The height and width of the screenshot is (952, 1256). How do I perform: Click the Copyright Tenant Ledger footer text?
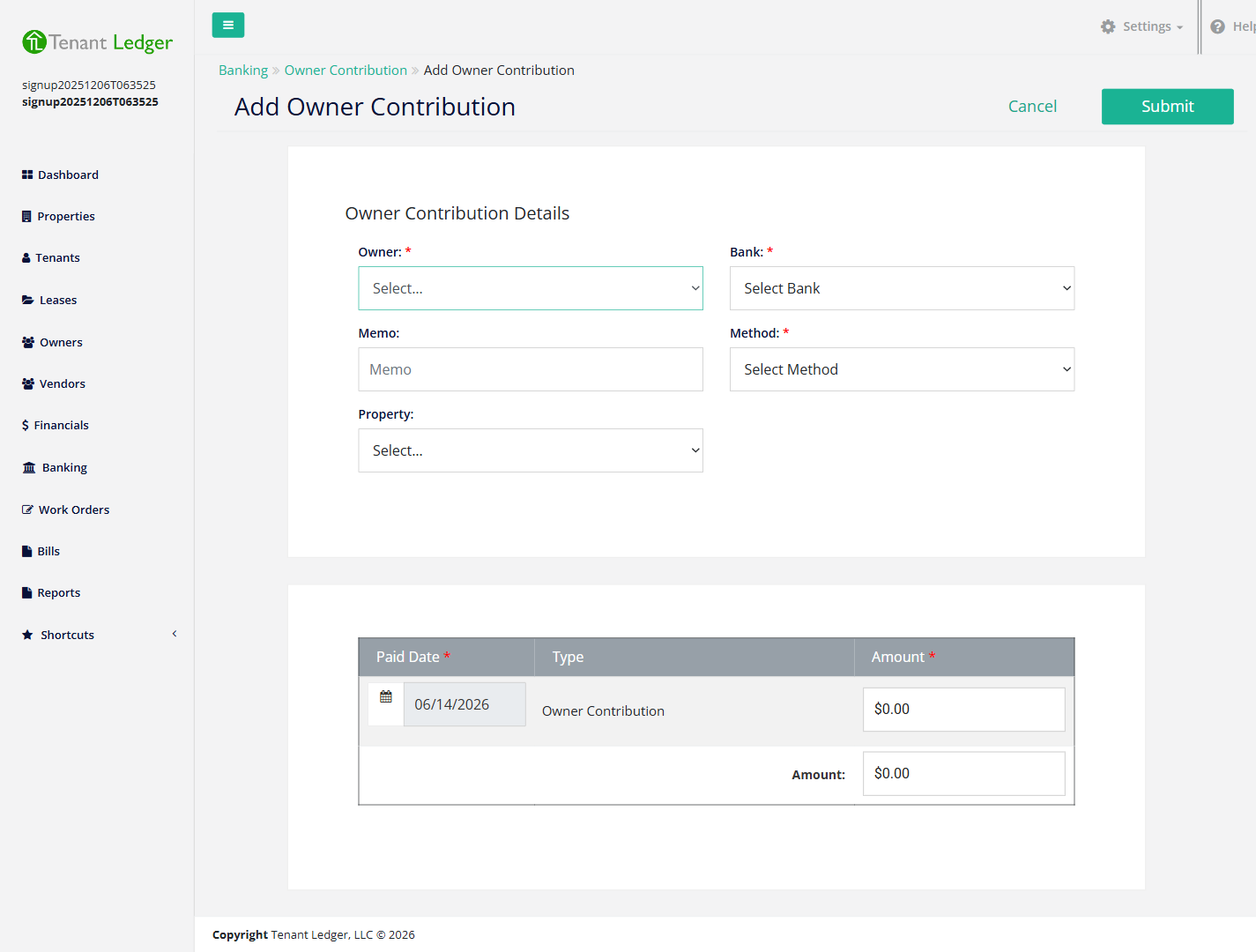click(x=314, y=934)
